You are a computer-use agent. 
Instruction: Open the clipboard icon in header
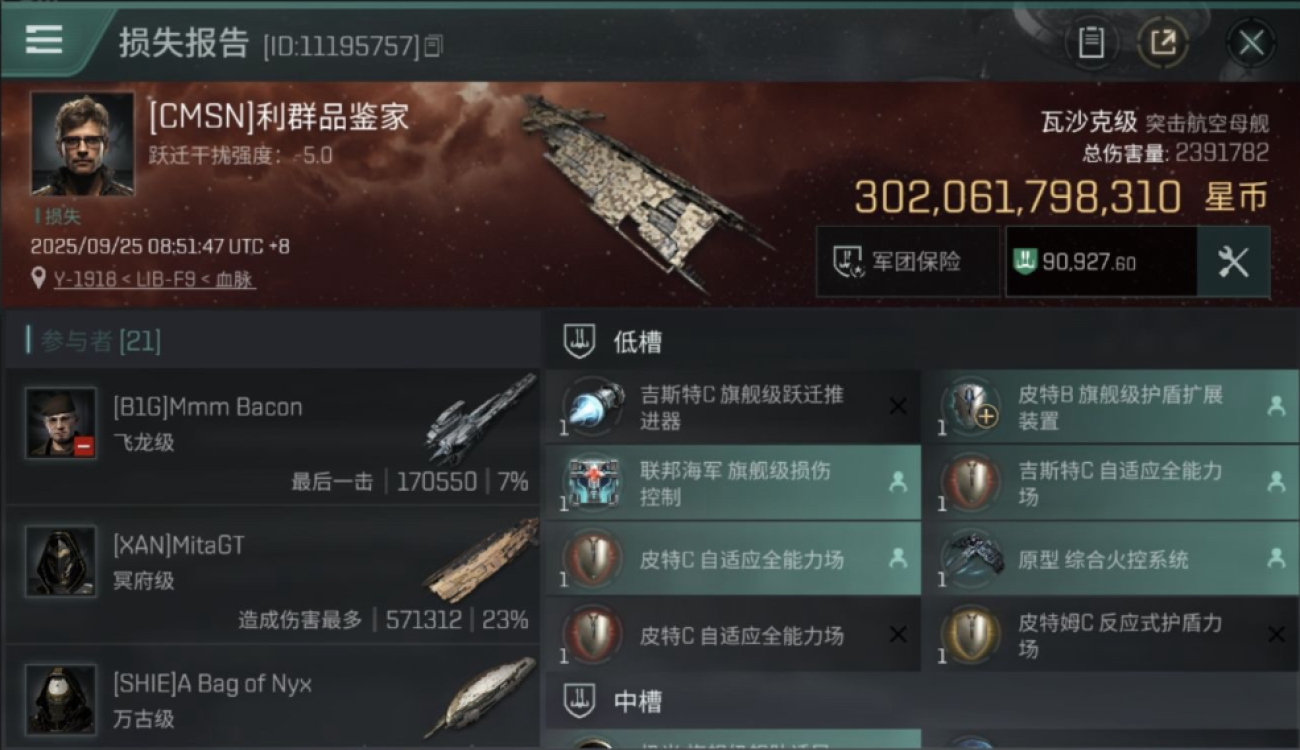point(1091,43)
